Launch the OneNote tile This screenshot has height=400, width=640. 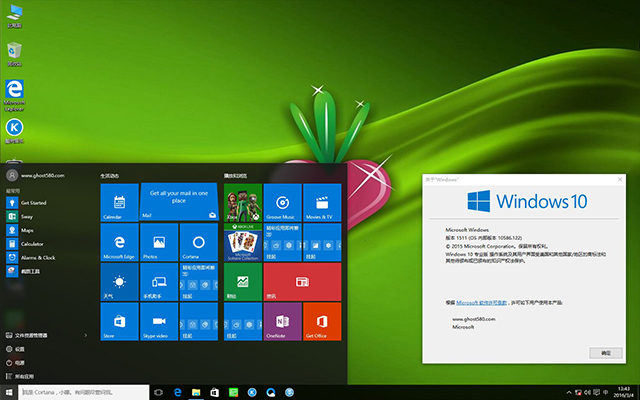point(282,322)
